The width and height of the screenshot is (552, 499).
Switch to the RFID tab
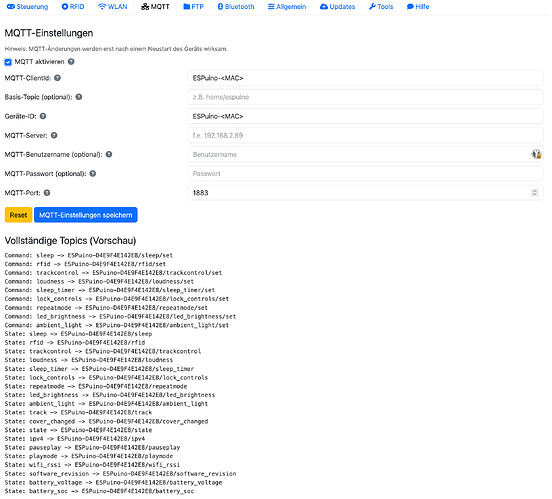(x=73, y=7)
